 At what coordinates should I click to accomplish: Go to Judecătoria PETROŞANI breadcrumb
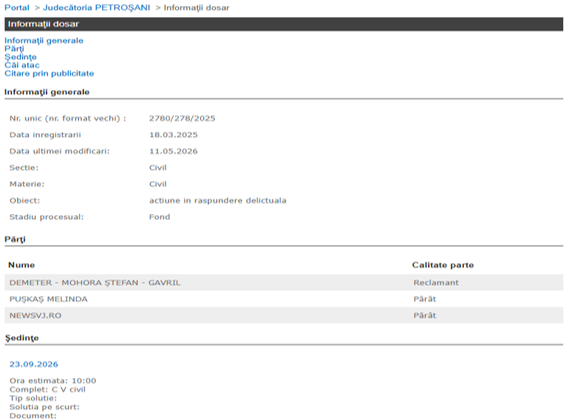(97, 8)
